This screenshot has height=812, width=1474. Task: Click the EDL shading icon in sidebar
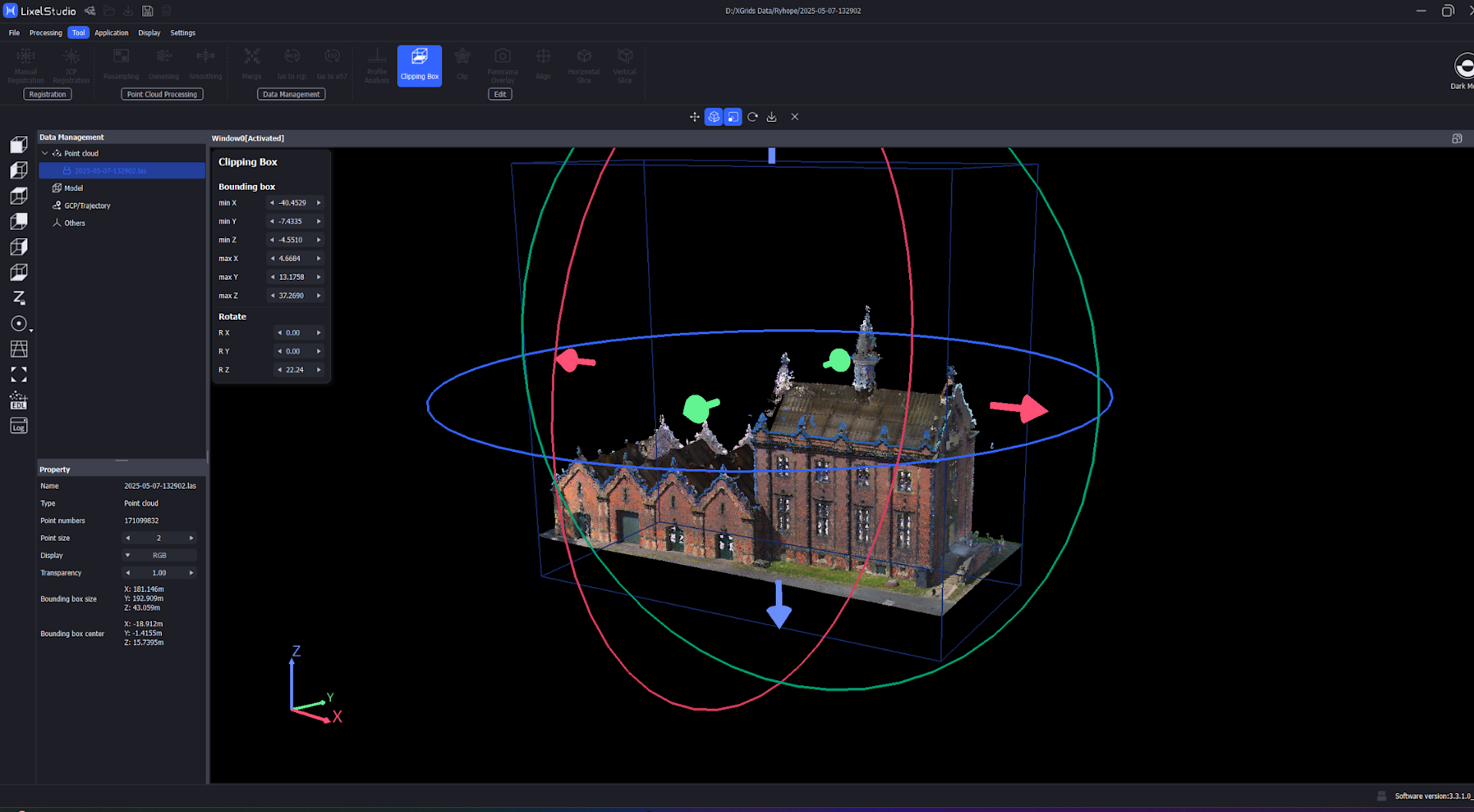(x=18, y=401)
